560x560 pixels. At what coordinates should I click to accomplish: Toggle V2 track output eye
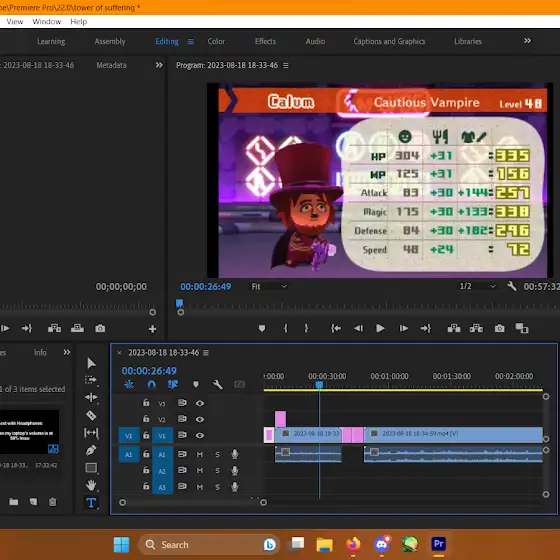click(x=200, y=419)
